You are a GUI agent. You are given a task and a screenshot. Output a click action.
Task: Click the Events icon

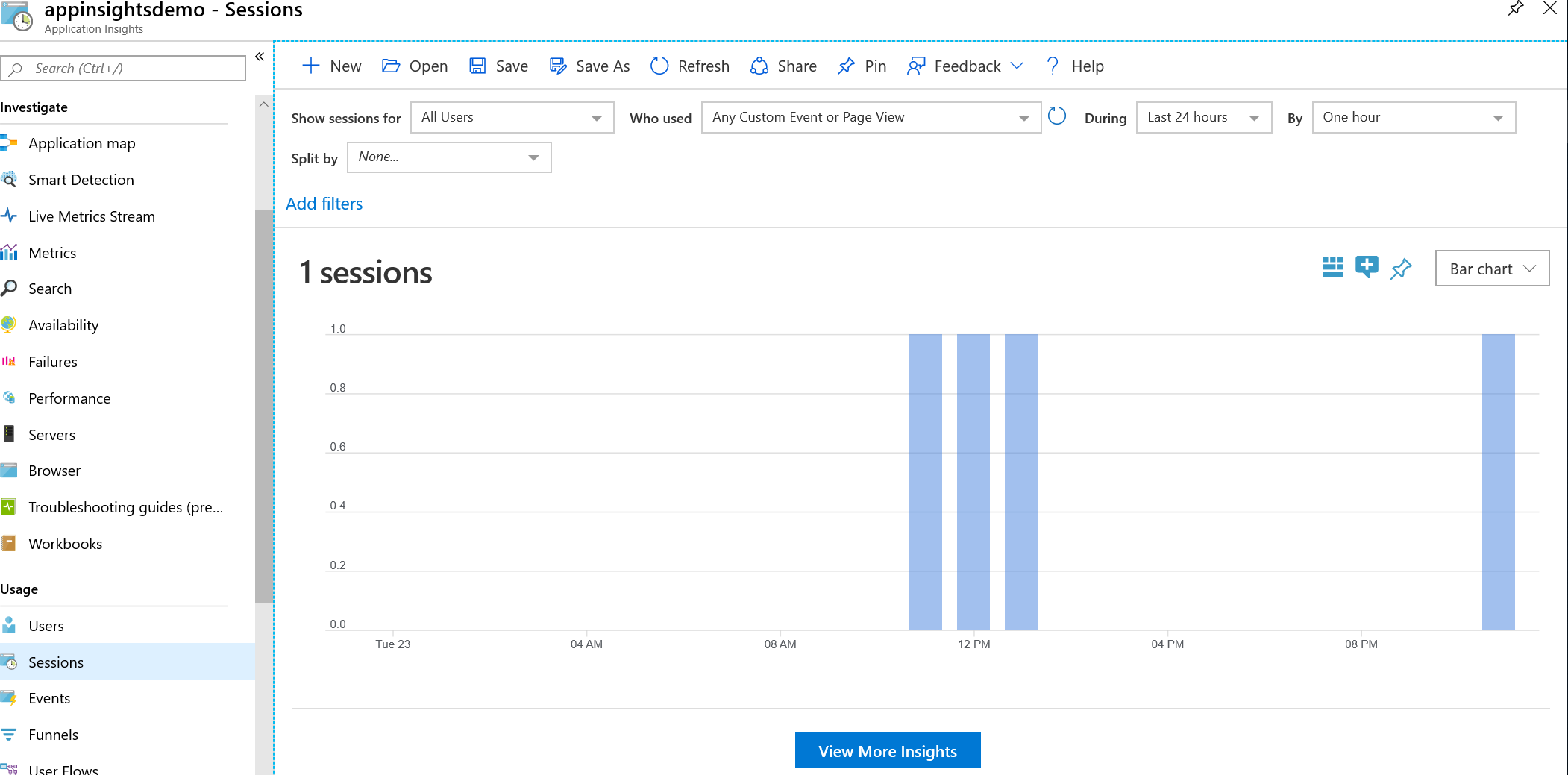coord(9,697)
